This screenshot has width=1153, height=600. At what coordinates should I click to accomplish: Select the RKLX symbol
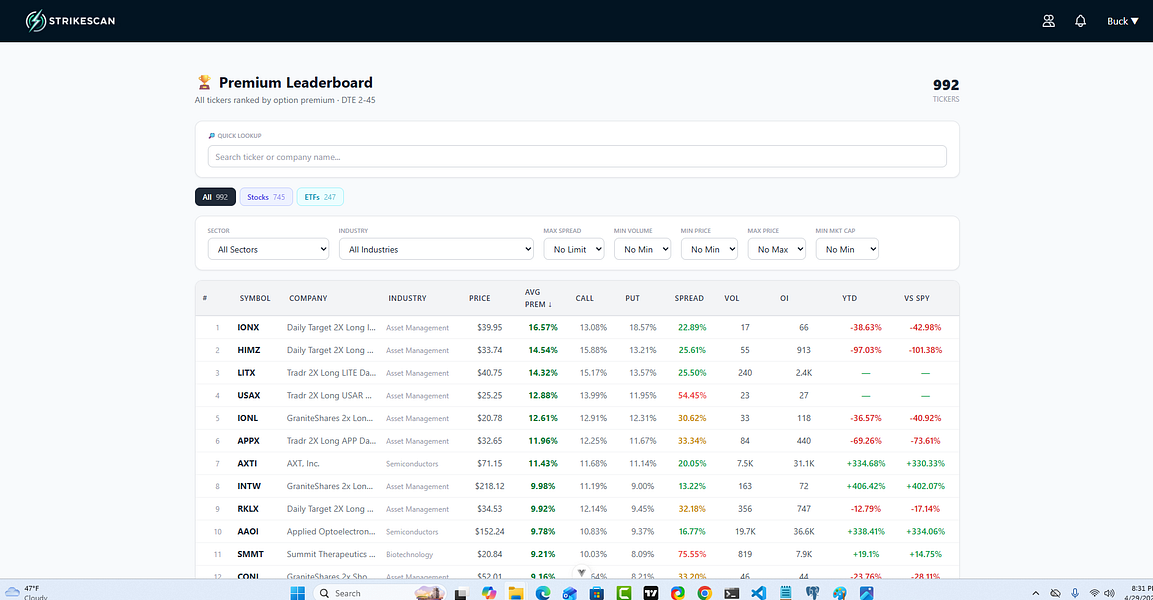pyautogui.click(x=249, y=509)
